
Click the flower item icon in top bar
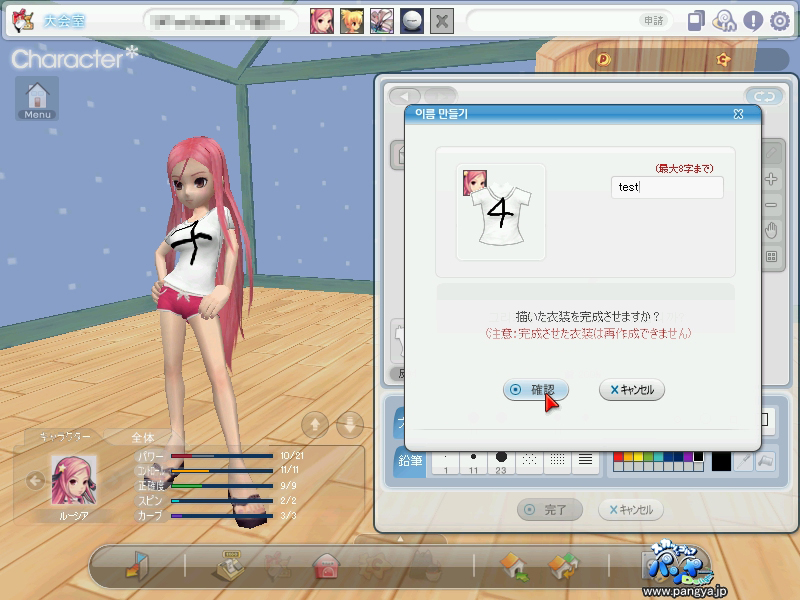(x=382, y=21)
